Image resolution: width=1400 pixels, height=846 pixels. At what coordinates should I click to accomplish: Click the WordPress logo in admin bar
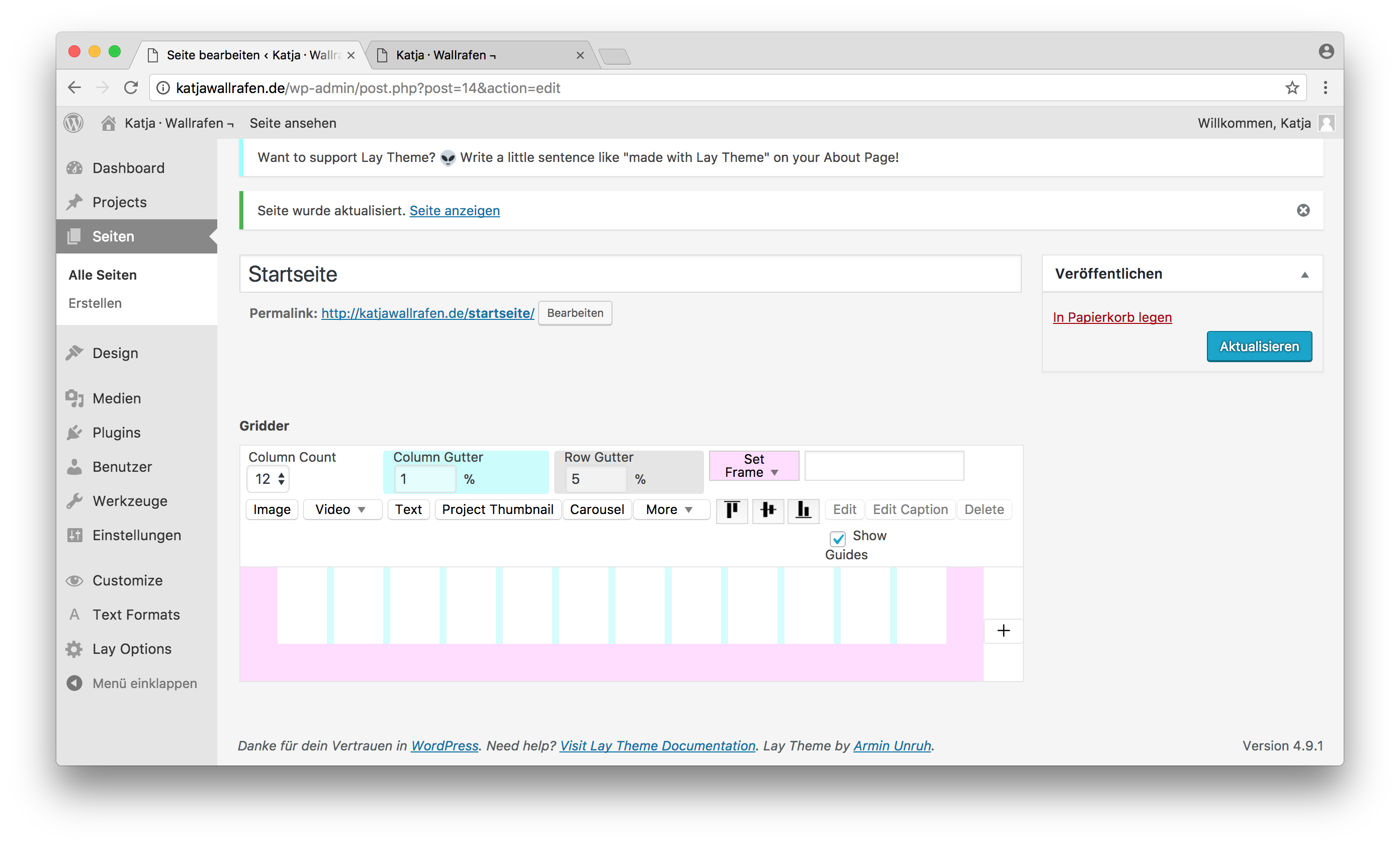click(74, 123)
